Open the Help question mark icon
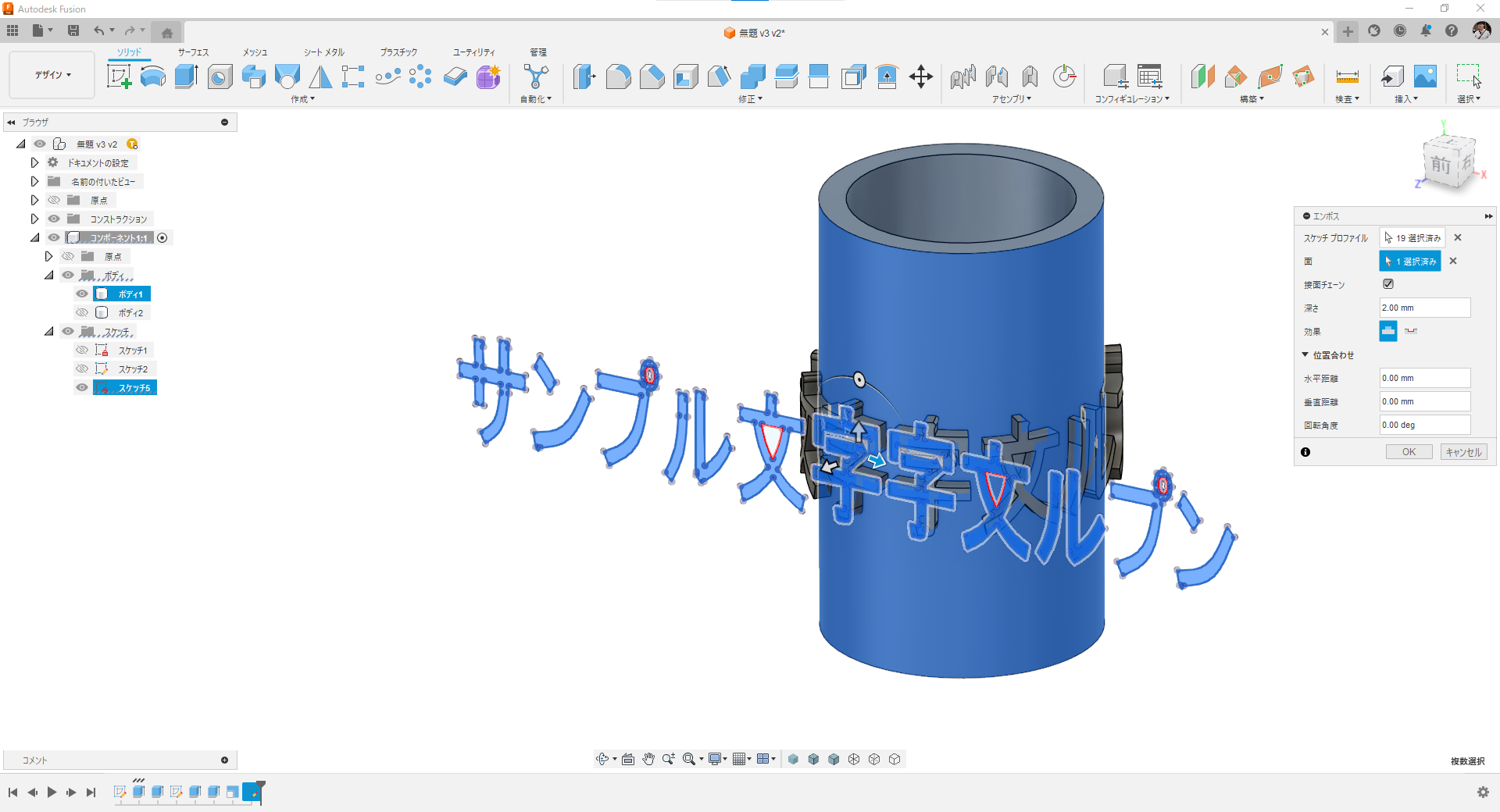The image size is (1500, 812). click(x=1452, y=30)
